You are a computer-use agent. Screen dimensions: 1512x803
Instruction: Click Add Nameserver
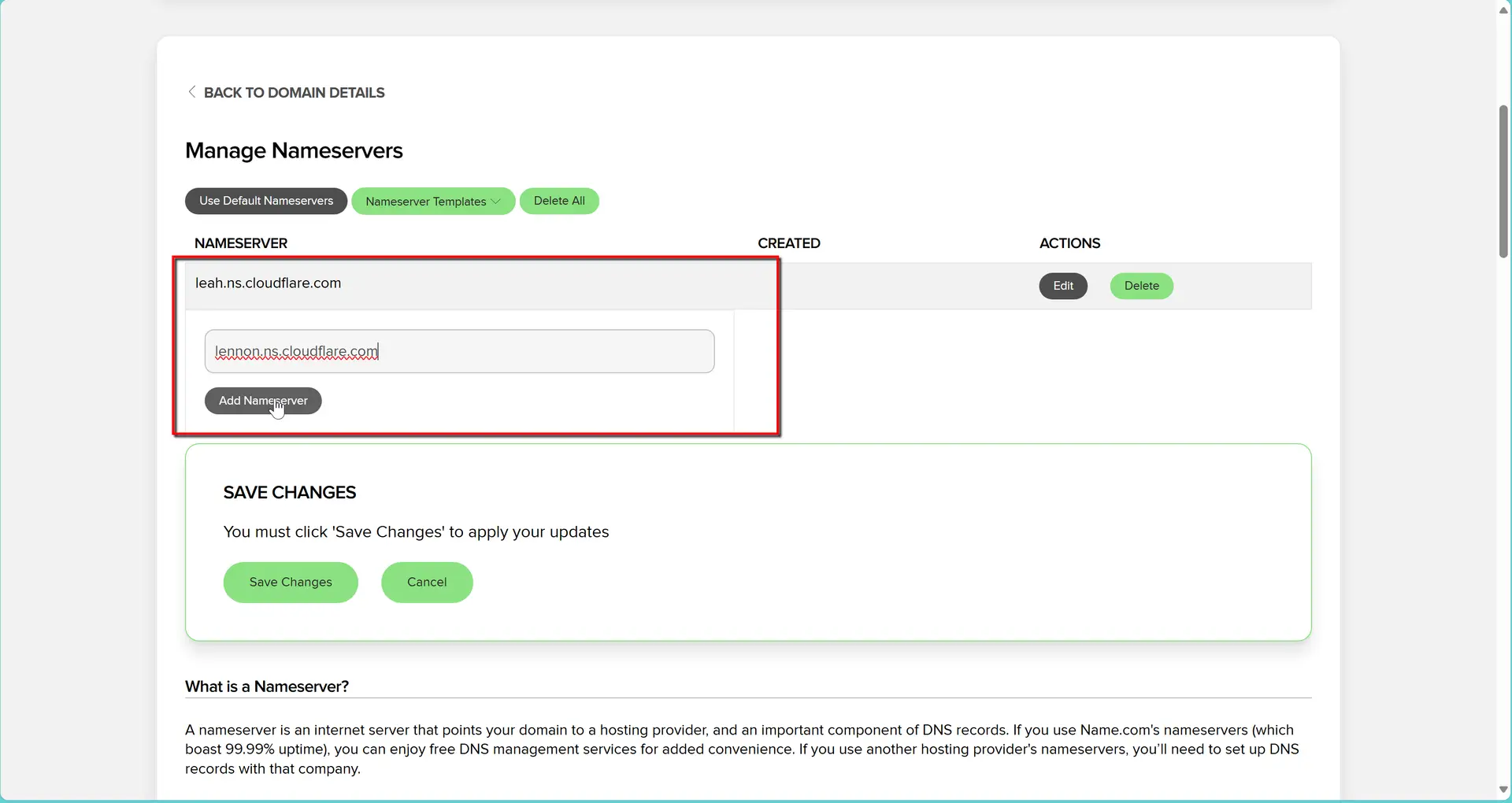pos(262,401)
